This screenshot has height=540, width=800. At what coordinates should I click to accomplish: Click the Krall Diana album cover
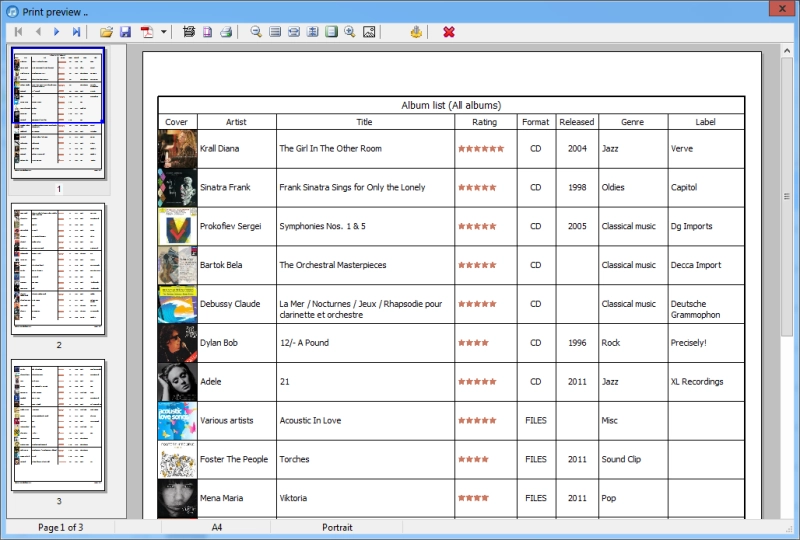[x=177, y=149]
